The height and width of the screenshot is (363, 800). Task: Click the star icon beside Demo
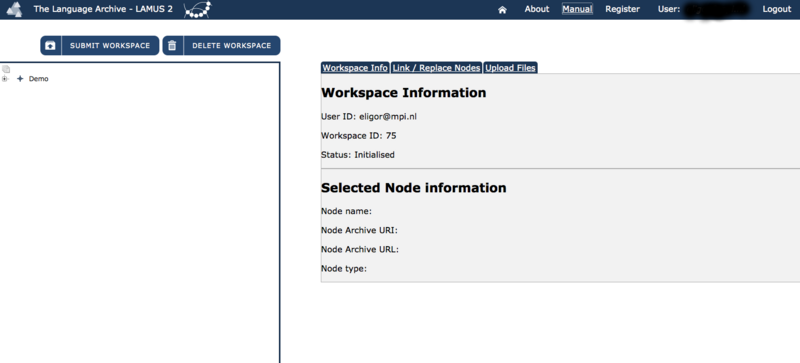coord(20,79)
